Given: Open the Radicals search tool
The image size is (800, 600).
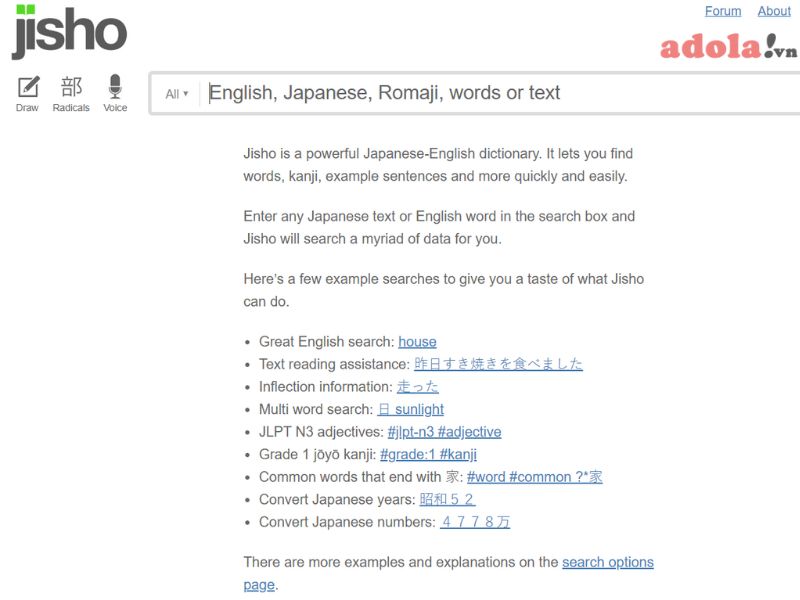Looking at the screenshot, I should pyautogui.click(x=71, y=93).
